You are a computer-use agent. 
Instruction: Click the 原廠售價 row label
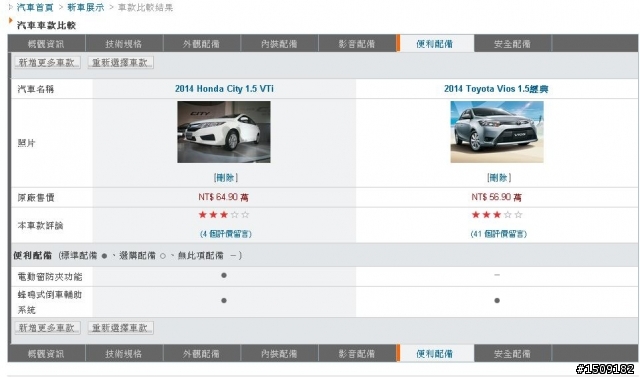coord(36,197)
